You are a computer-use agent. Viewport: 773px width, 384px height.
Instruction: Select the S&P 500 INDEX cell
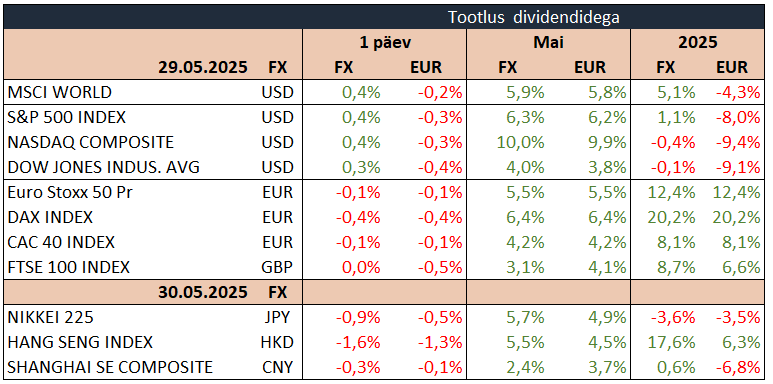click(x=67, y=117)
